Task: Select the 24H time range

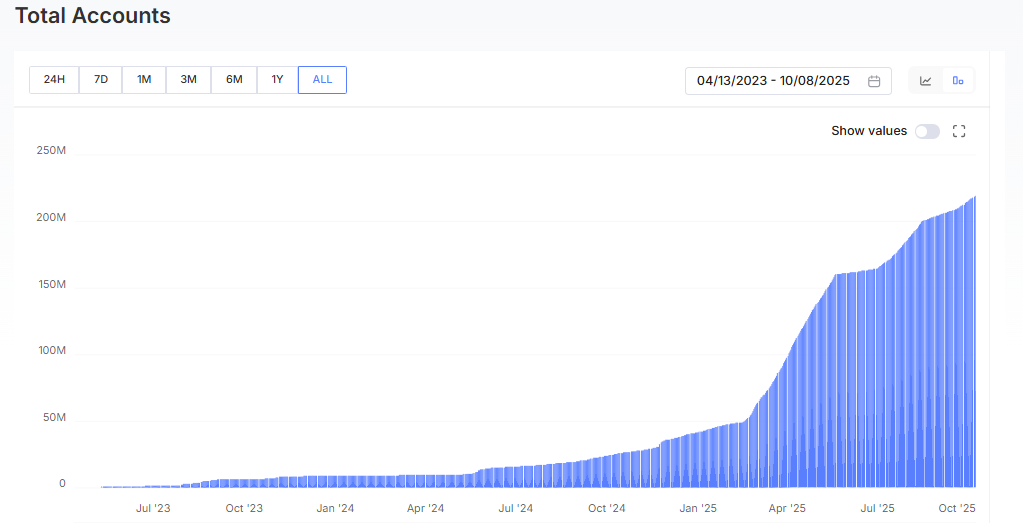Action: click(x=54, y=80)
